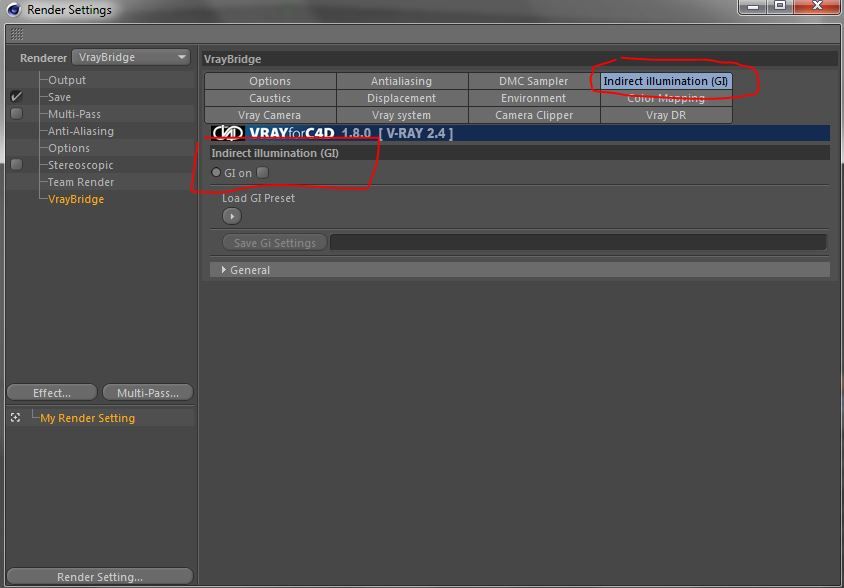This screenshot has height=588, width=844.
Task: Switch to the Vray system tab
Action: click(x=402, y=115)
